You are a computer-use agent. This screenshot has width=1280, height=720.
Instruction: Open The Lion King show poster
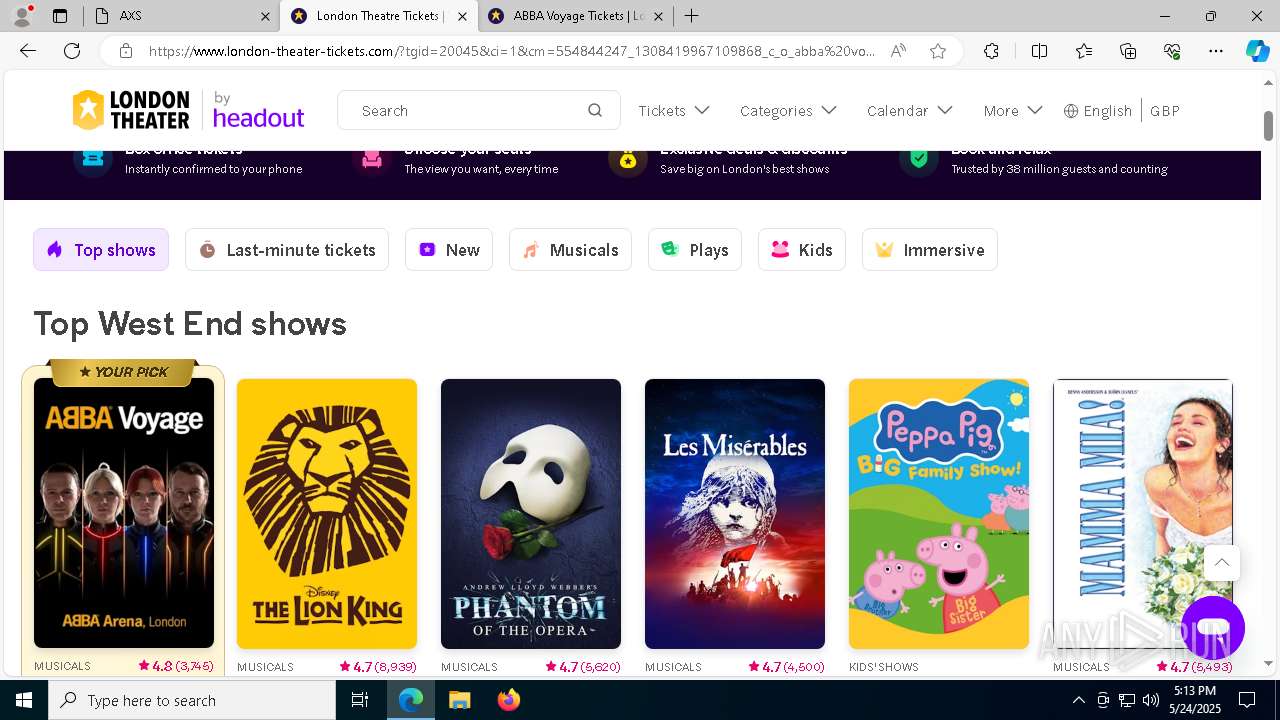(x=327, y=514)
